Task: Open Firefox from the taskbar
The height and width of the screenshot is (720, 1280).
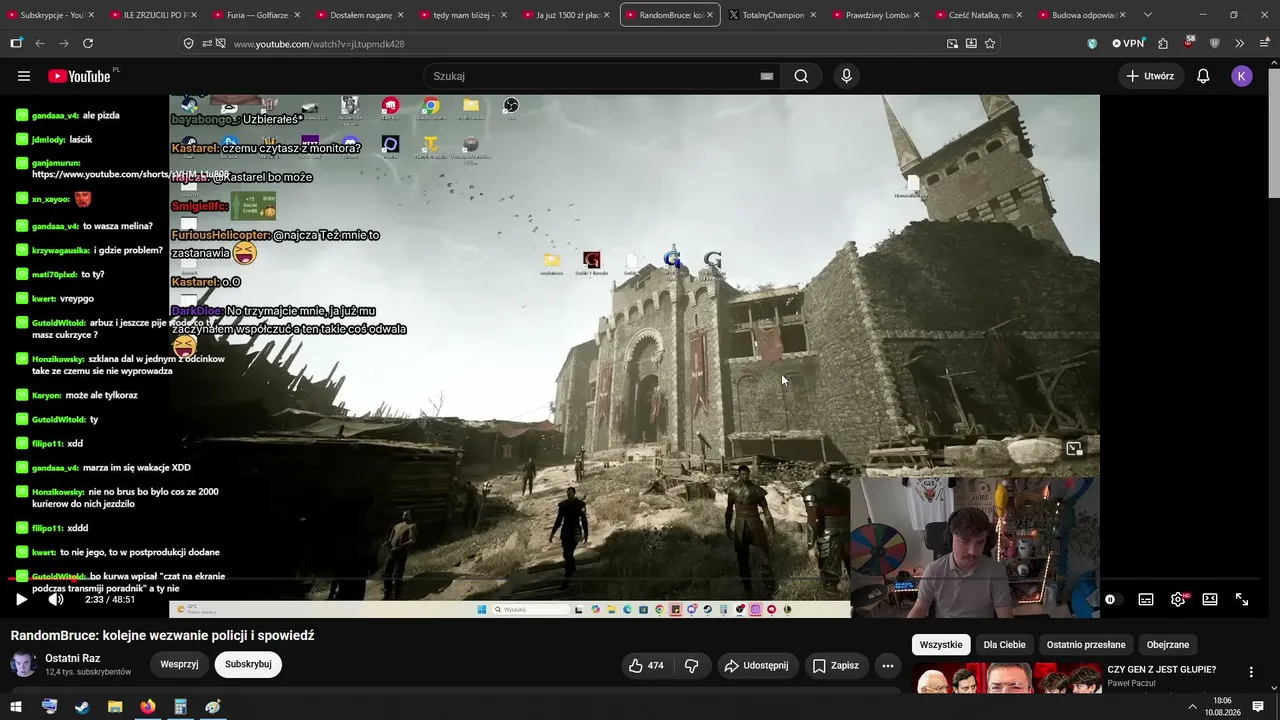Action: click(x=148, y=707)
